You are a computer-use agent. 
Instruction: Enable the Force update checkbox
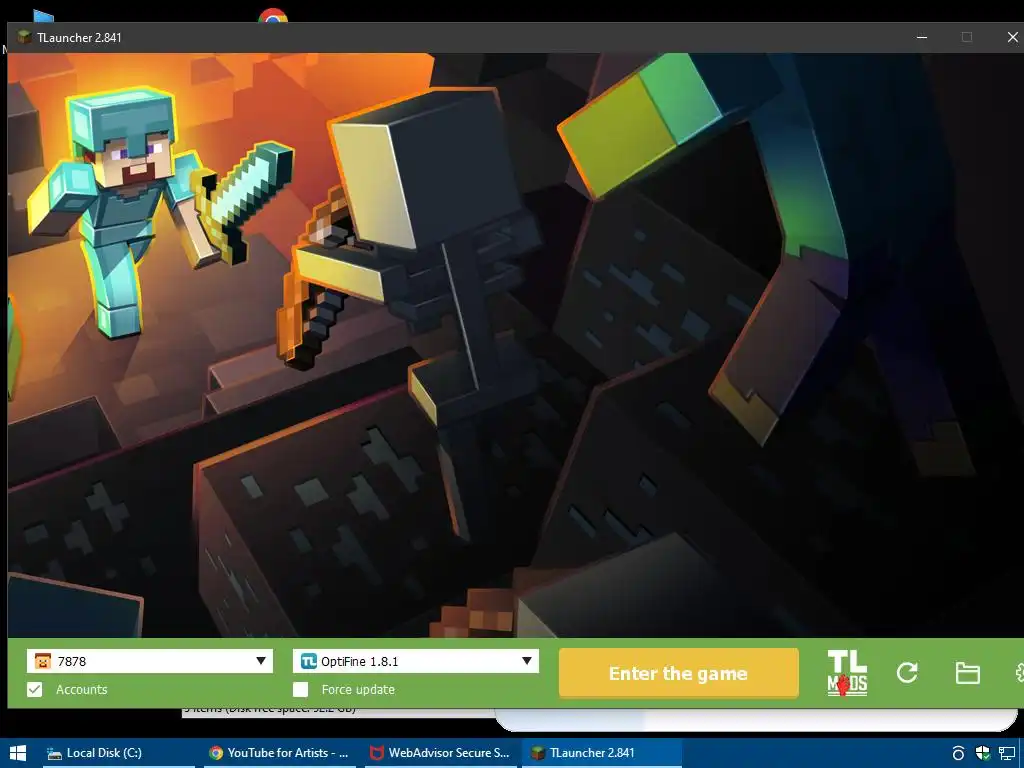[300, 690]
